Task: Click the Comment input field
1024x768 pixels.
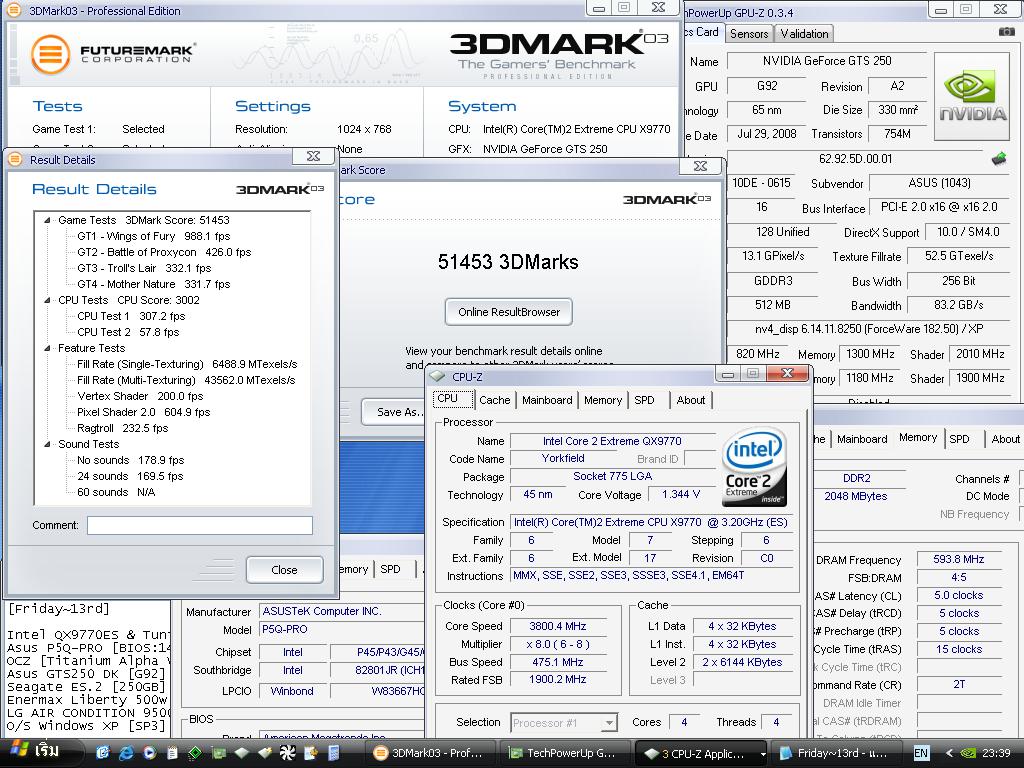Action: (200, 525)
